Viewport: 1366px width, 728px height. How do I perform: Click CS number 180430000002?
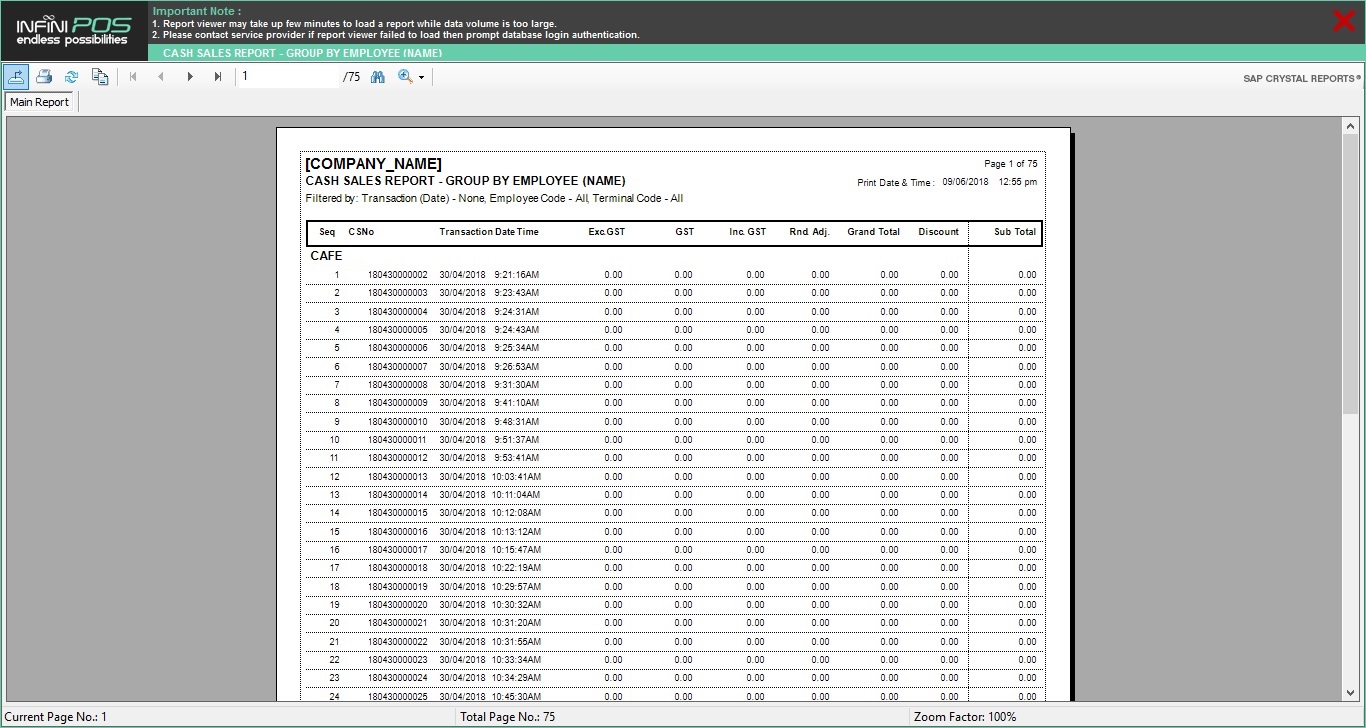[x=397, y=275]
